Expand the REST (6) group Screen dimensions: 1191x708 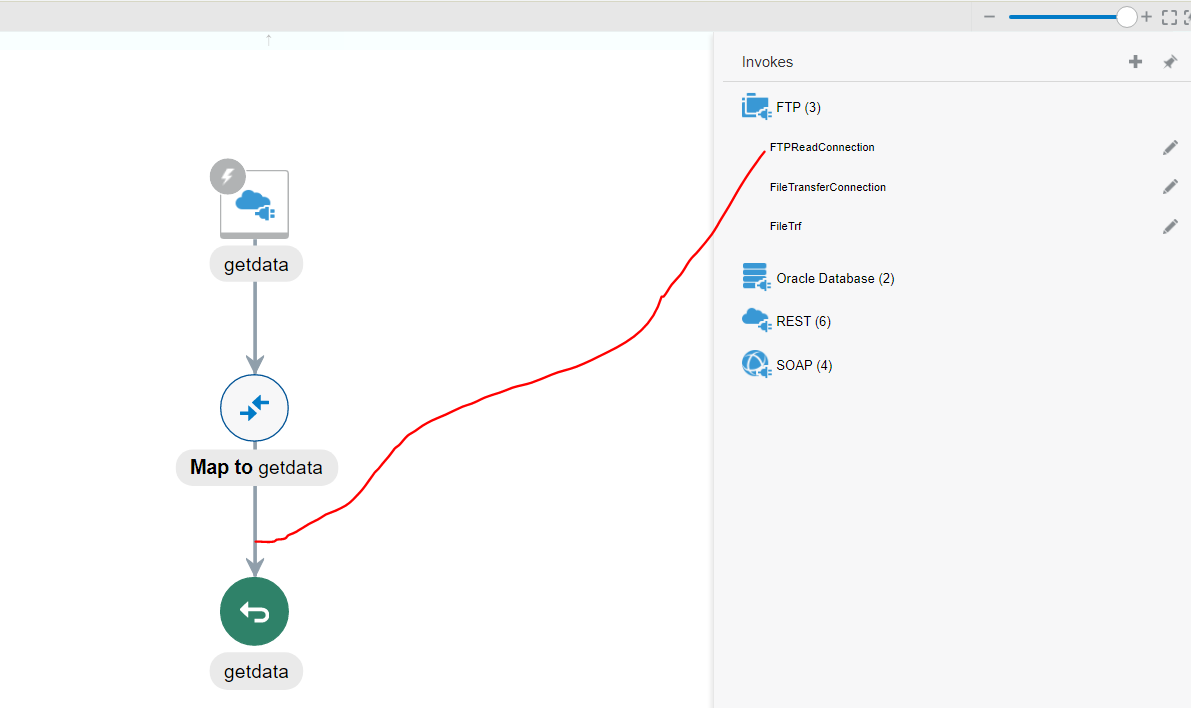pyautogui.click(x=804, y=321)
